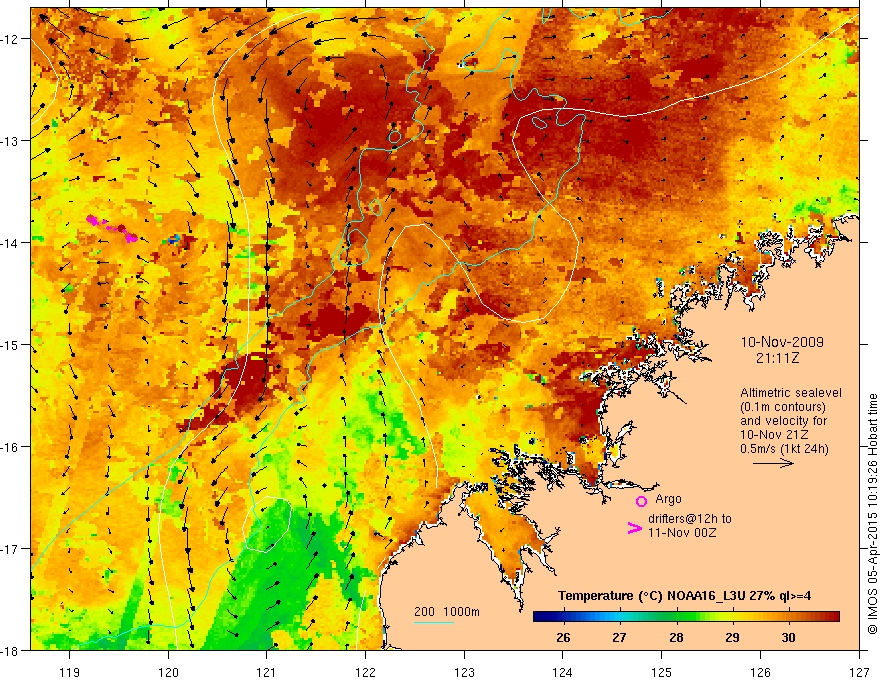Click the color bar tick label 27
This screenshot has height=680, width=880.
click(619, 638)
